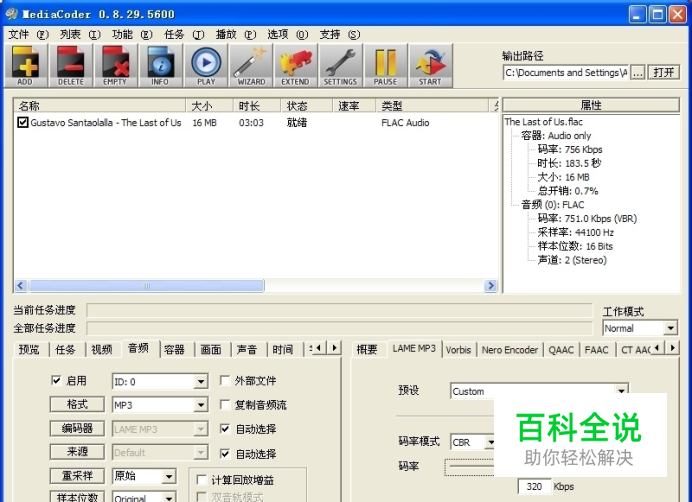Enable the 外部文件 checkbox

click(225, 380)
